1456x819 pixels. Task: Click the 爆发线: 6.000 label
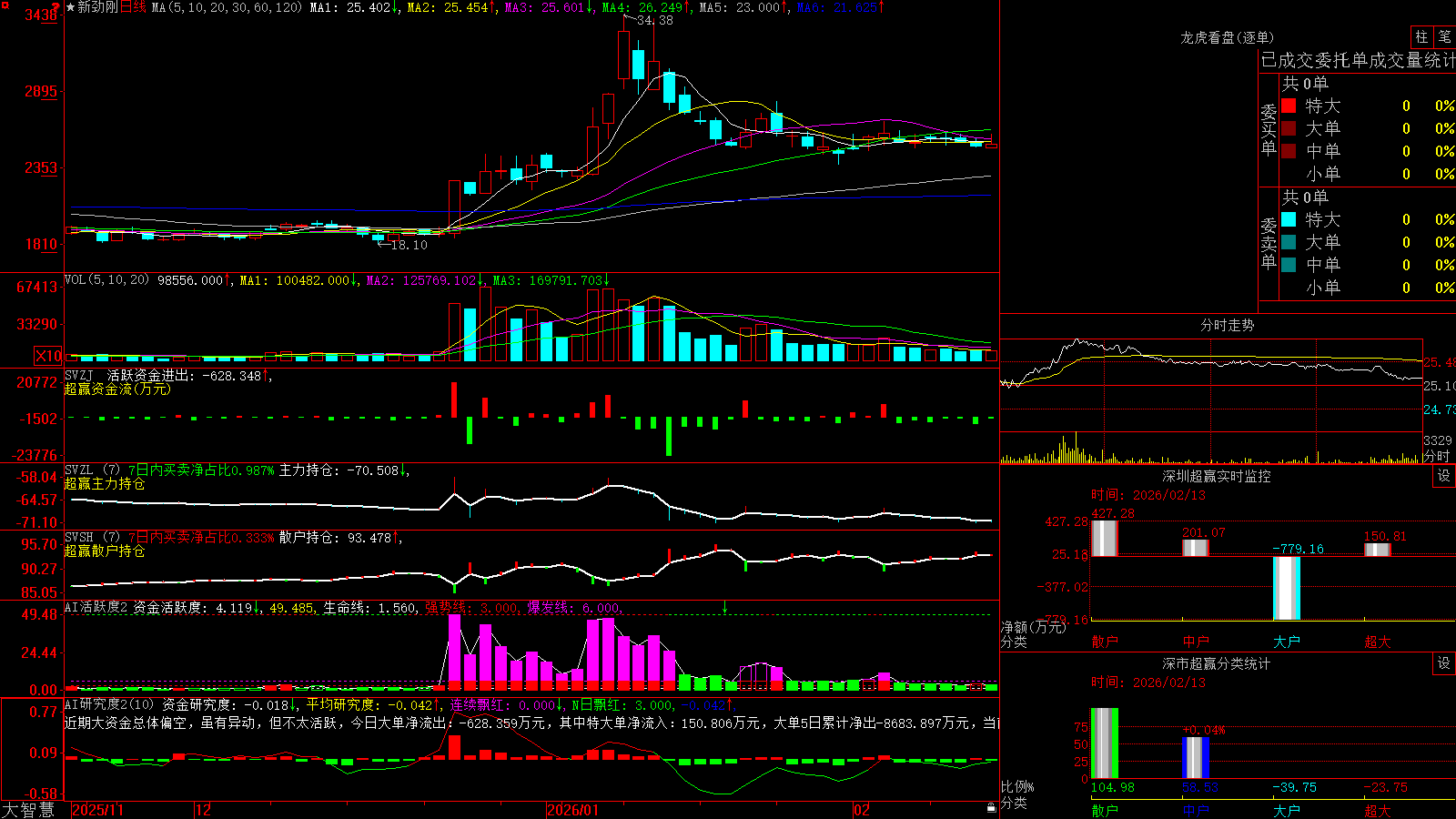click(575, 608)
